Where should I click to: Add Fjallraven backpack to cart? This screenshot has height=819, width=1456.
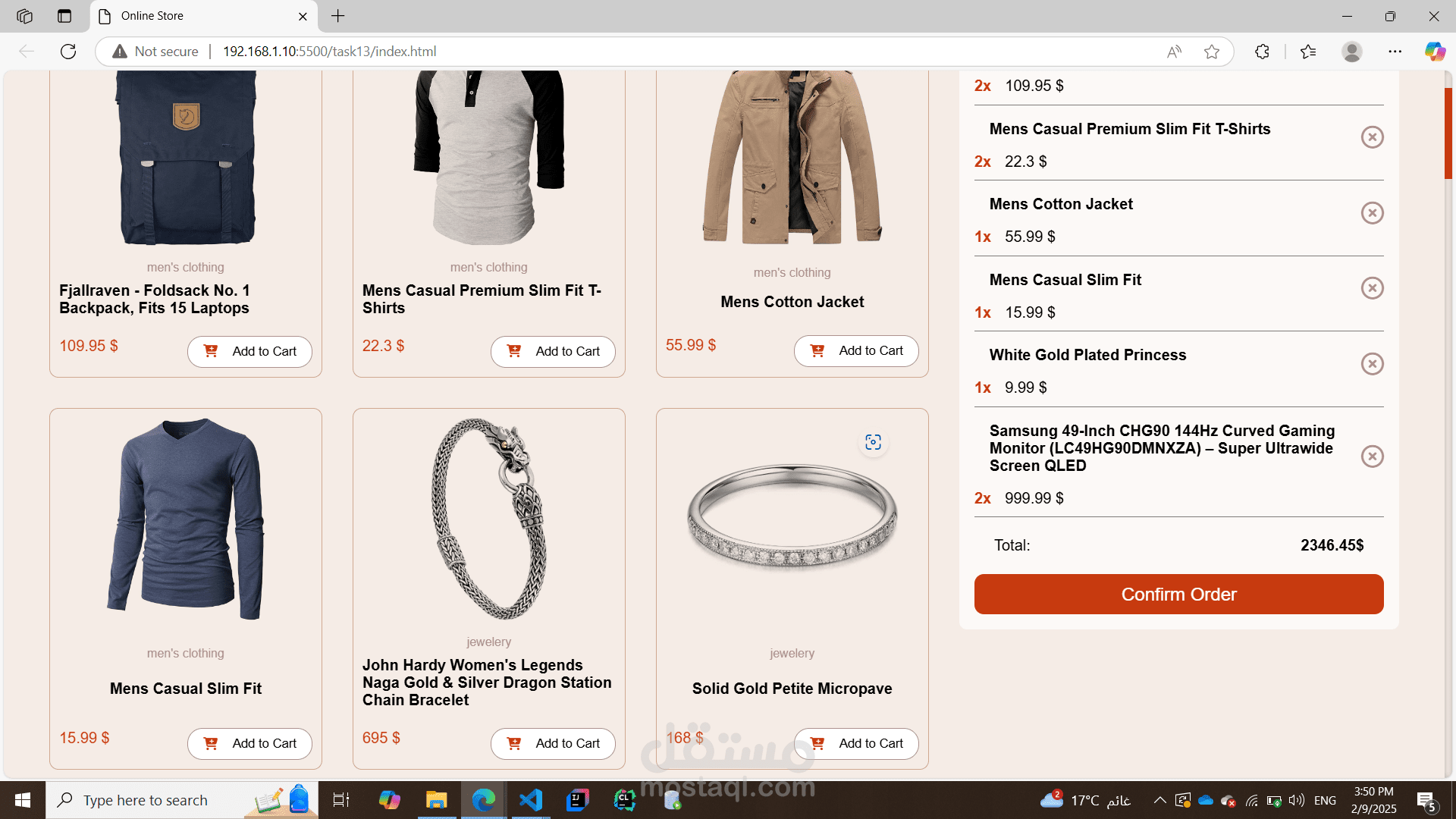point(249,351)
